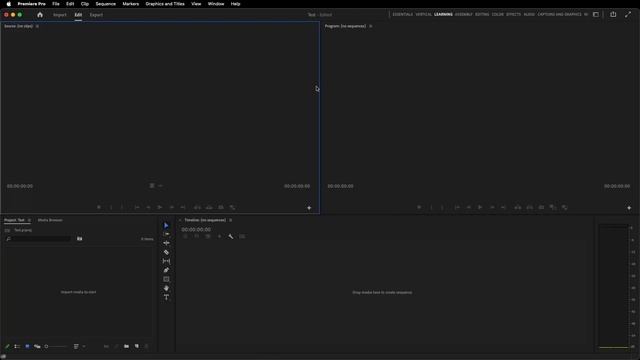Open the Window menu
The width and height of the screenshot is (640, 360).
tap(216, 4)
